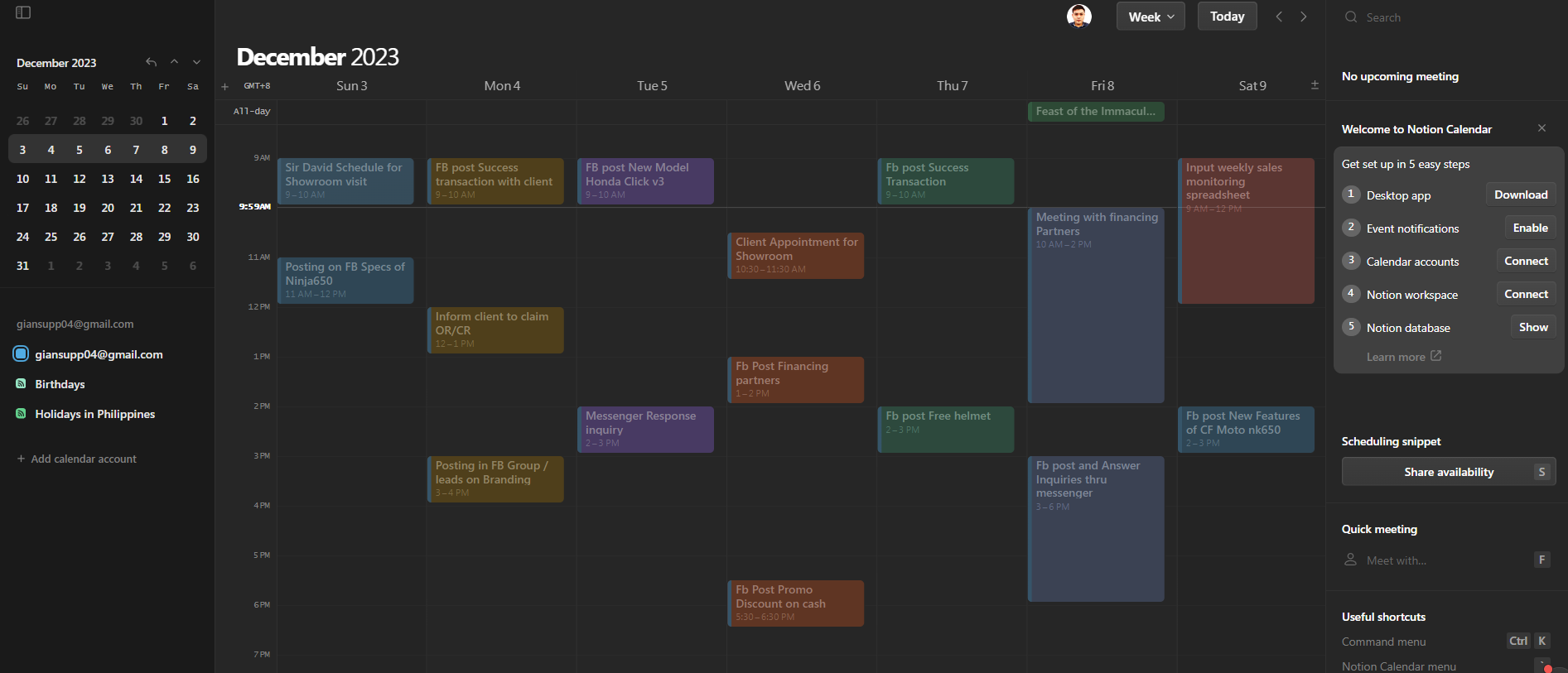Open Fb Post Promo Discount on cash event
This screenshot has height=673, width=1568.
(795, 603)
